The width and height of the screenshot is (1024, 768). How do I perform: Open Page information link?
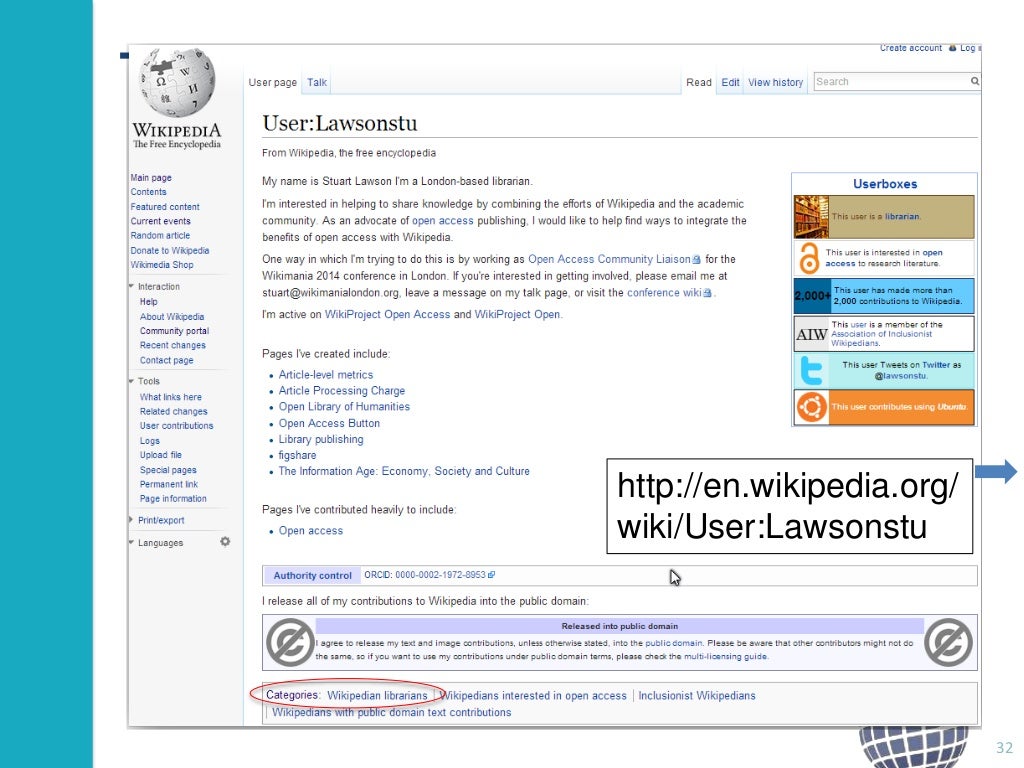click(173, 498)
